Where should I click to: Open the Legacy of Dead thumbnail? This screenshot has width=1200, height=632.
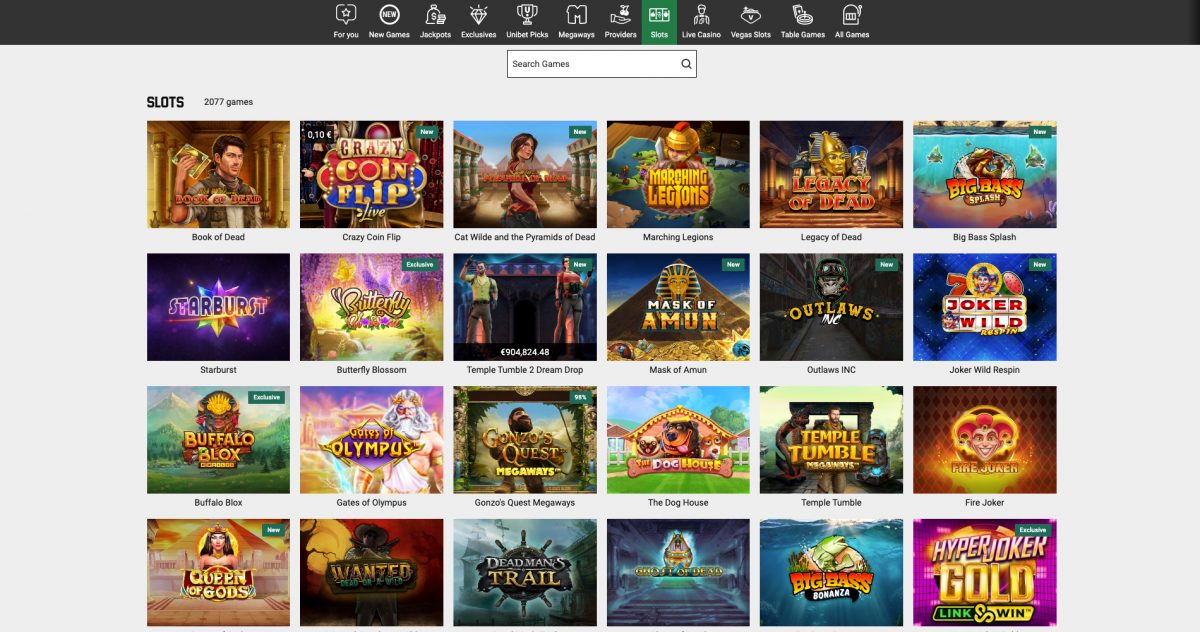[x=831, y=174]
